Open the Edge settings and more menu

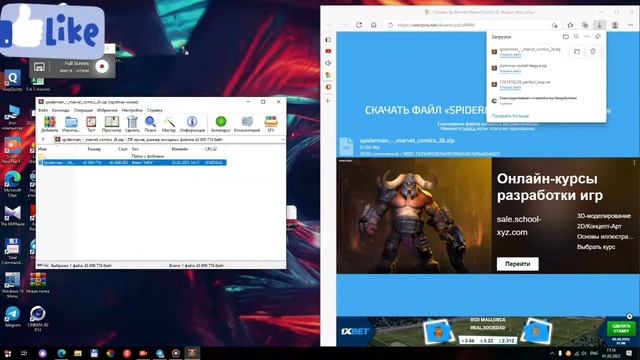[630, 25]
